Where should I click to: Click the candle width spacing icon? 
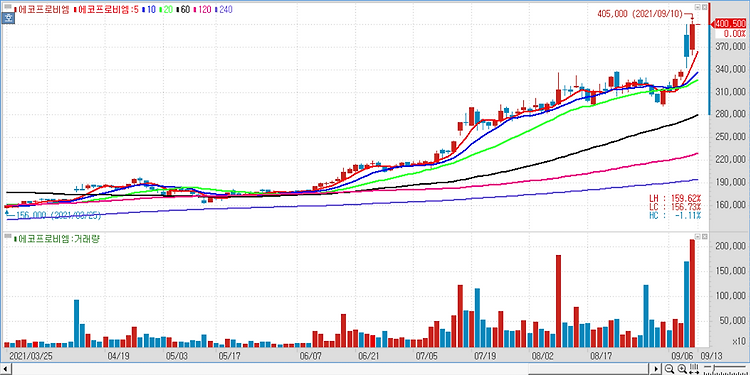point(694,369)
